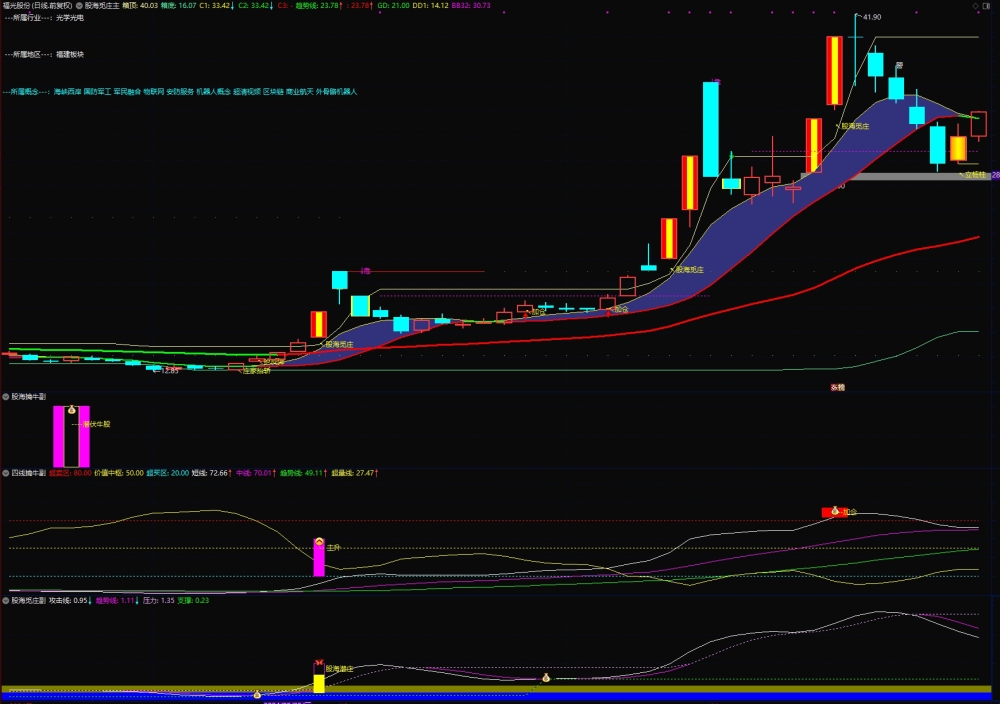The image size is (1000, 704).
Task: Click the BB32: 30.73 value
Action: pyautogui.click(x=471, y=5)
